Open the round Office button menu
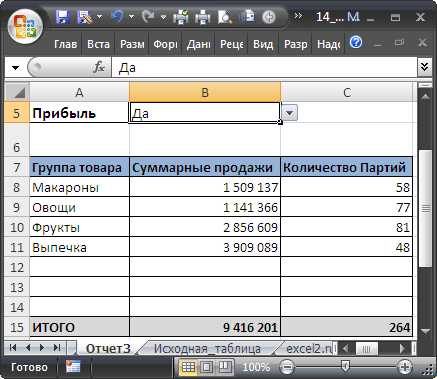This screenshot has height=379, width=437. 26,27
